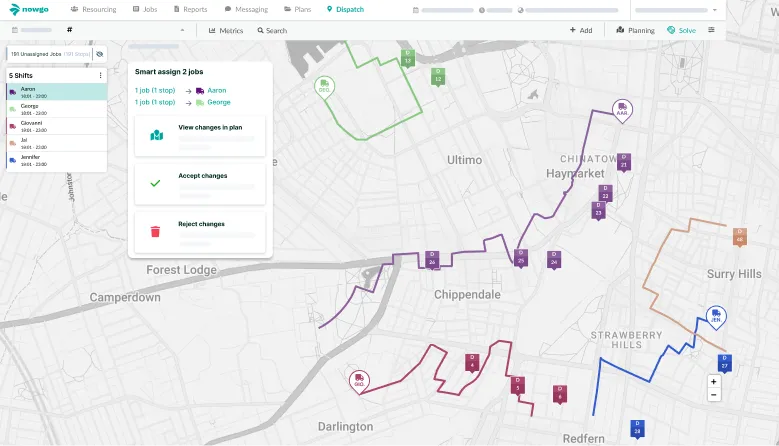Click the green GEO truck map marker
779x446 pixels.
pyautogui.click(x=323, y=86)
